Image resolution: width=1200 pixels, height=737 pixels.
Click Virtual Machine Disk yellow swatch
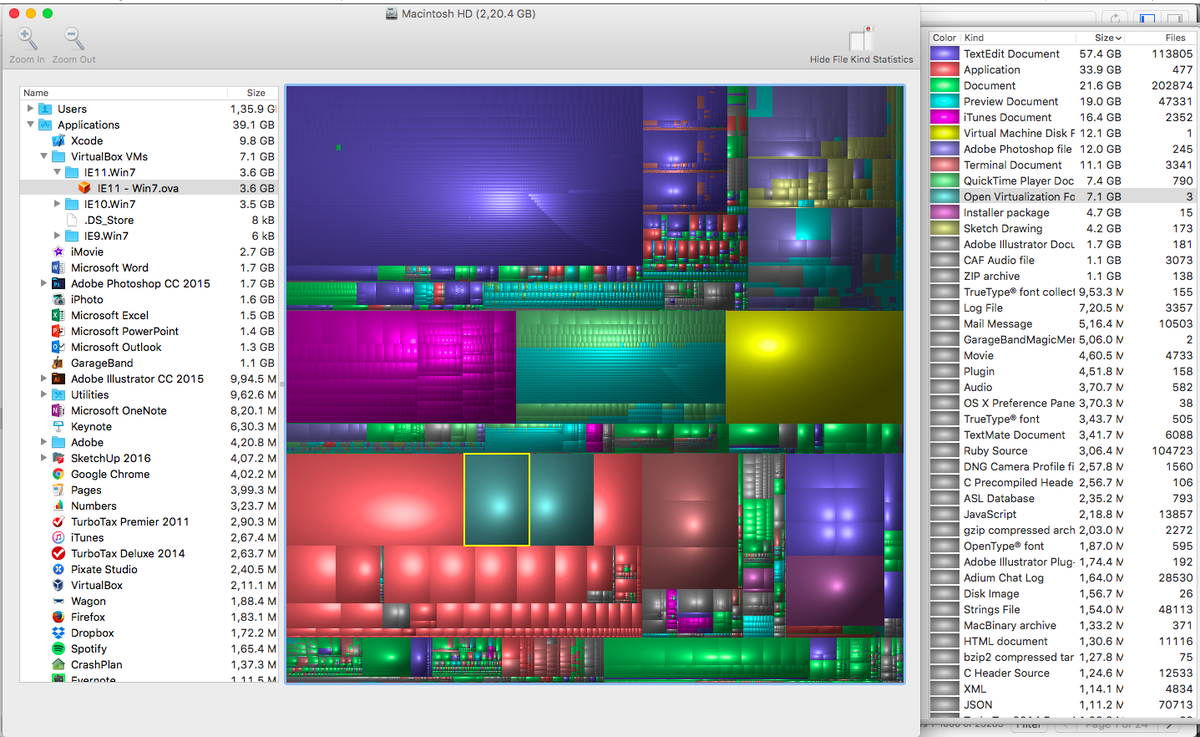click(944, 133)
